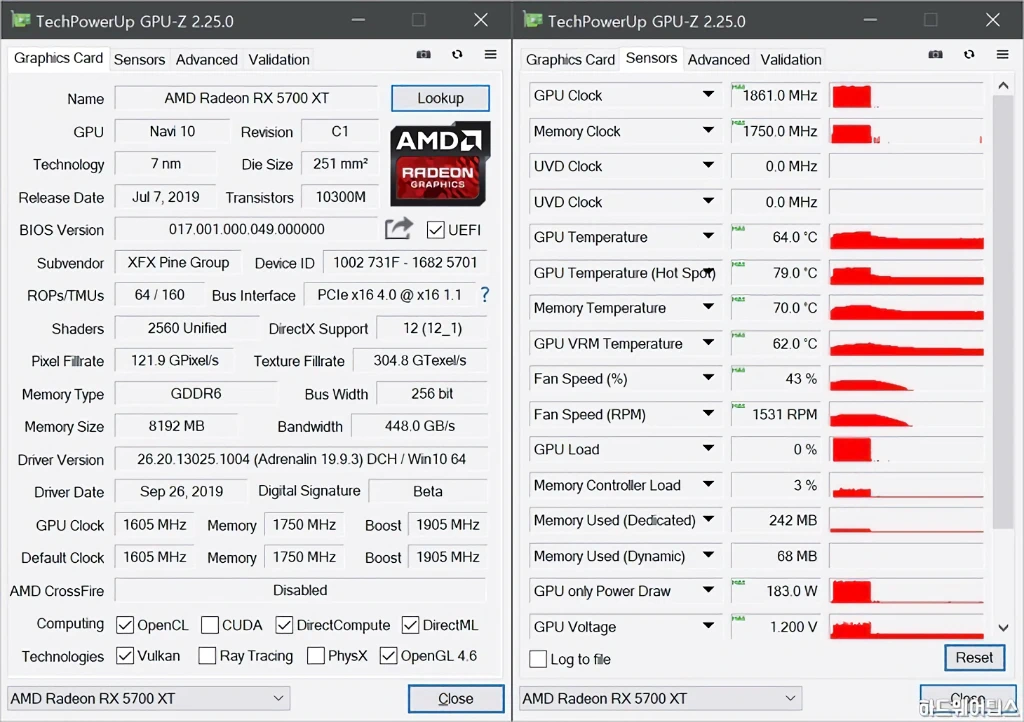Open the hamburger menu in Sensors window
Screen dimensions: 1024x722
pos(1002,55)
